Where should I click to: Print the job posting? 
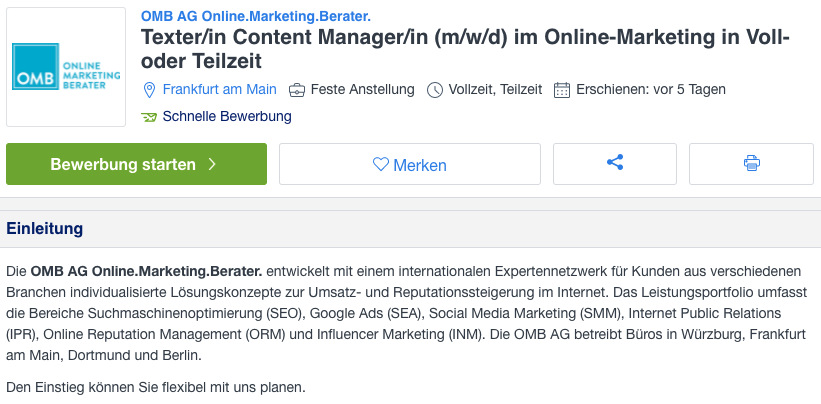[752, 163]
